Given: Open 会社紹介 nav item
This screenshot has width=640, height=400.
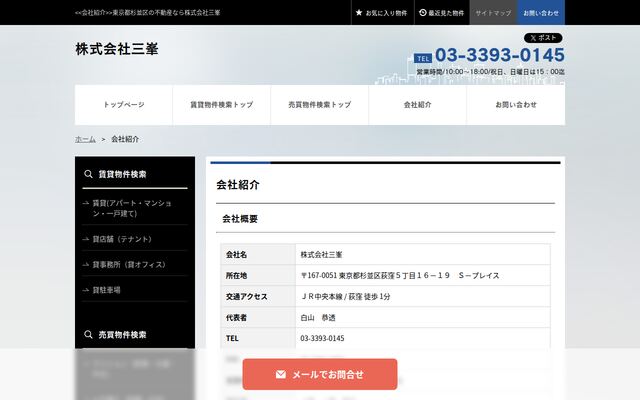Looking at the screenshot, I should (418, 105).
